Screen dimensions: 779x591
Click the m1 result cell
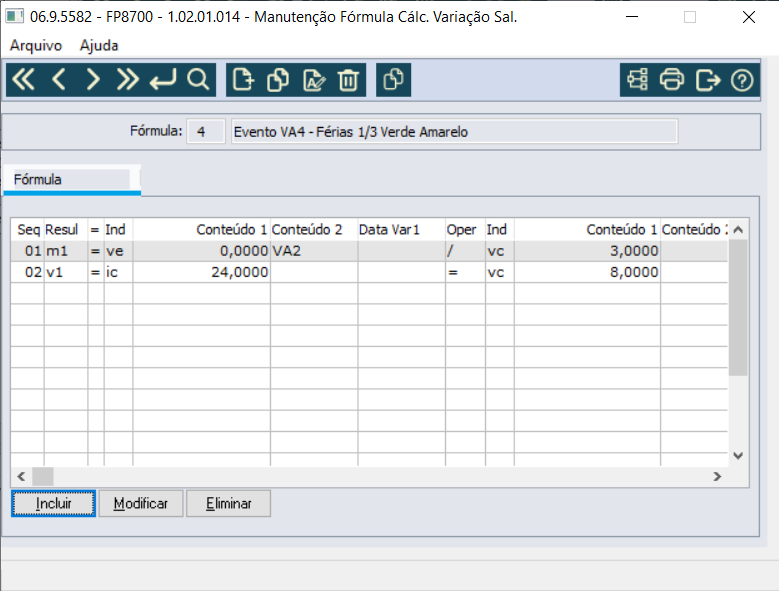[66, 251]
